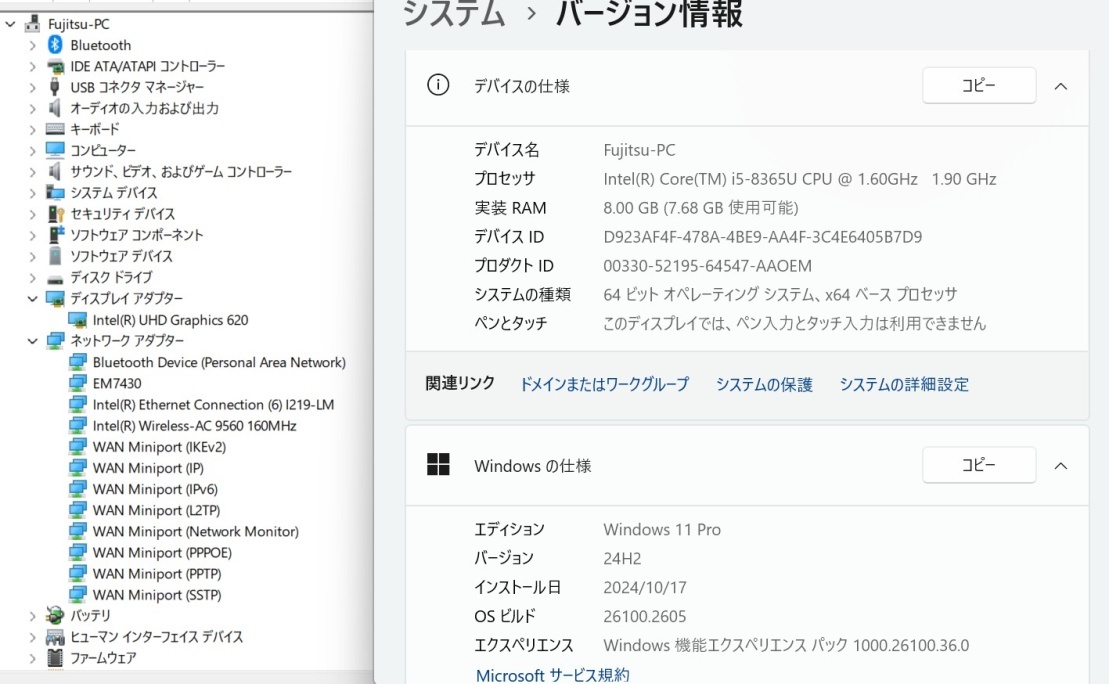
Task: Collapse the Fujitsu-PC root node
Action: [11, 24]
